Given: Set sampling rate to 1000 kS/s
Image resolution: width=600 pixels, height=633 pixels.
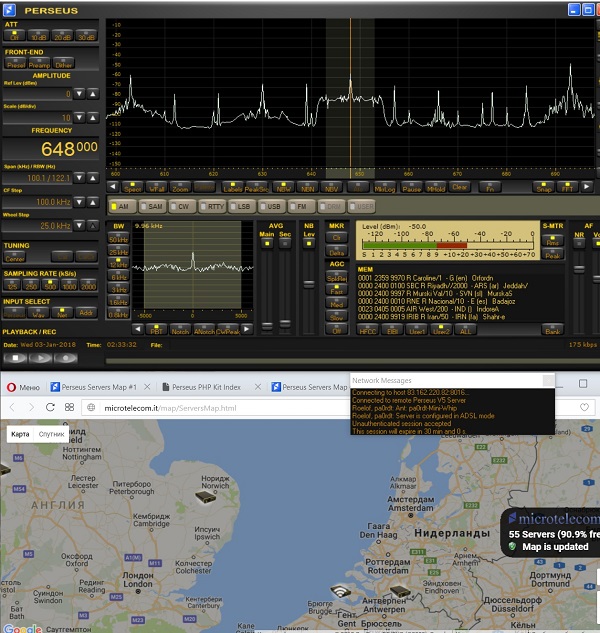Looking at the screenshot, I should (69, 285).
